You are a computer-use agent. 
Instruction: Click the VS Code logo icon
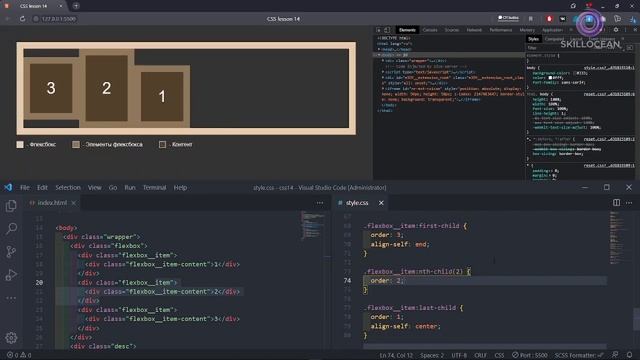click(8, 187)
